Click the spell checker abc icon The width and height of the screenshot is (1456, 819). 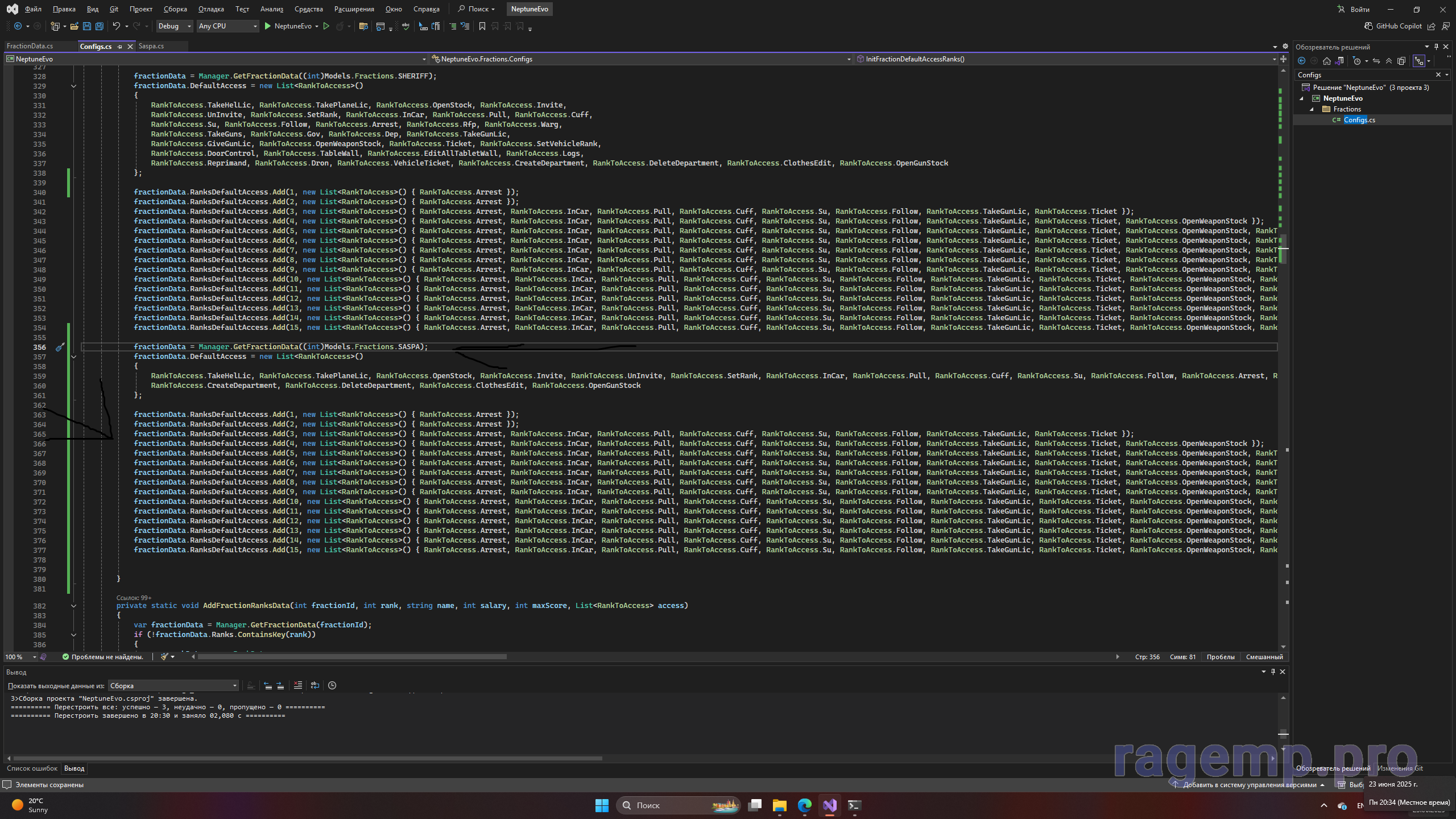click(x=406, y=26)
